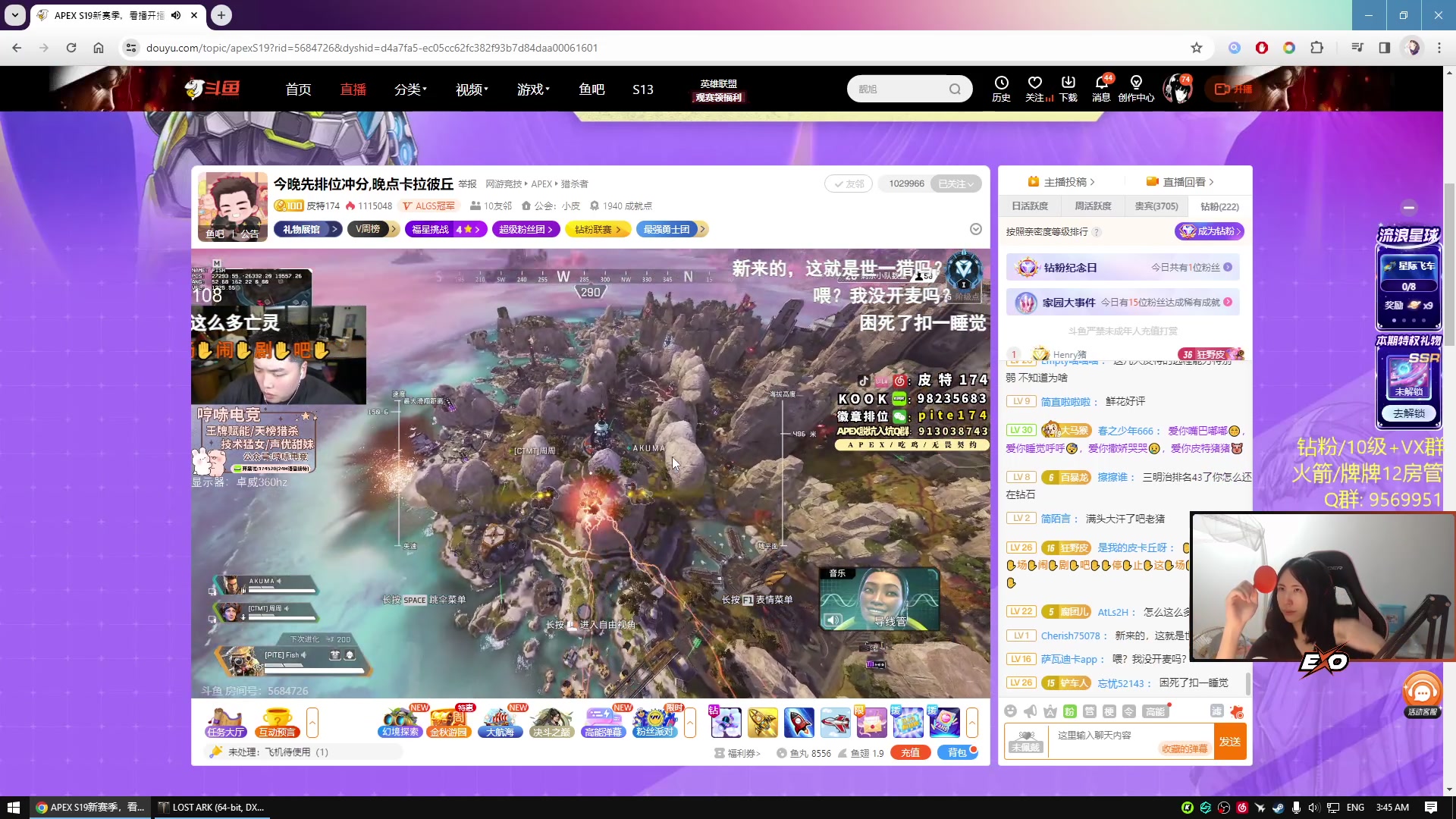Click the 滤 danmu filter icon
The image size is (1456, 819).
point(1216,711)
